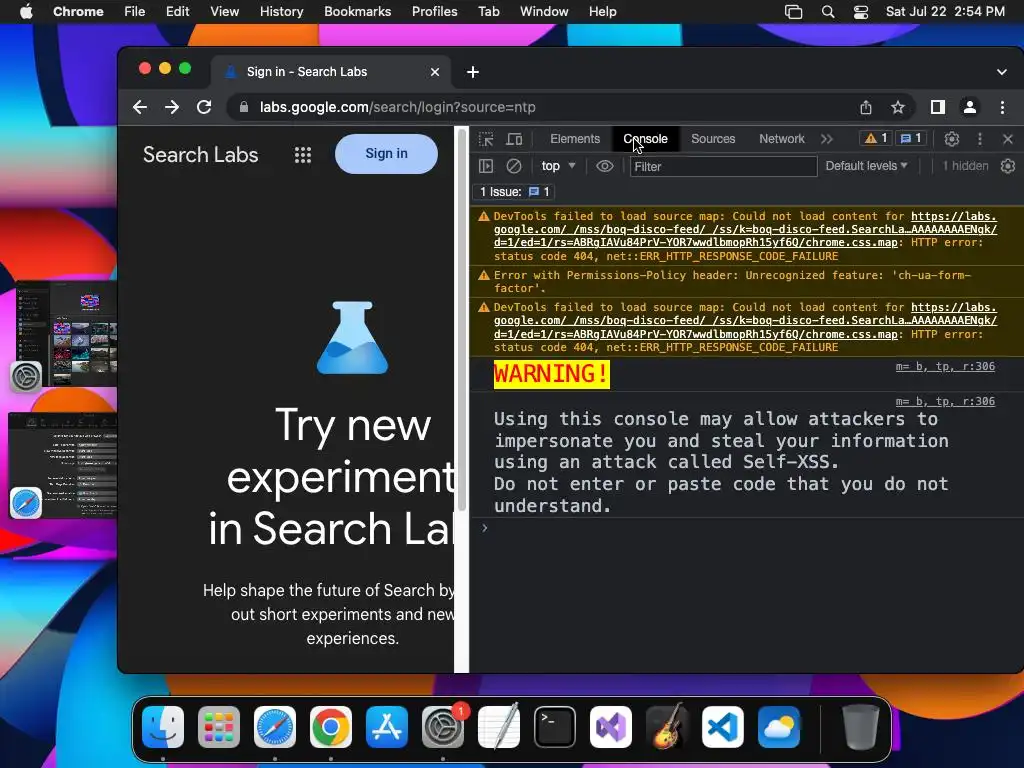This screenshot has height=768, width=1024.
Task: Open the source link beside WARNING!
Action: [945, 366]
